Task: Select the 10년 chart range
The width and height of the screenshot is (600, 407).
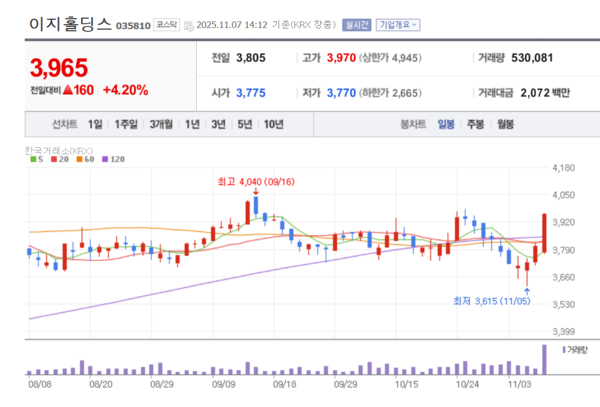Action: coord(273,125)
